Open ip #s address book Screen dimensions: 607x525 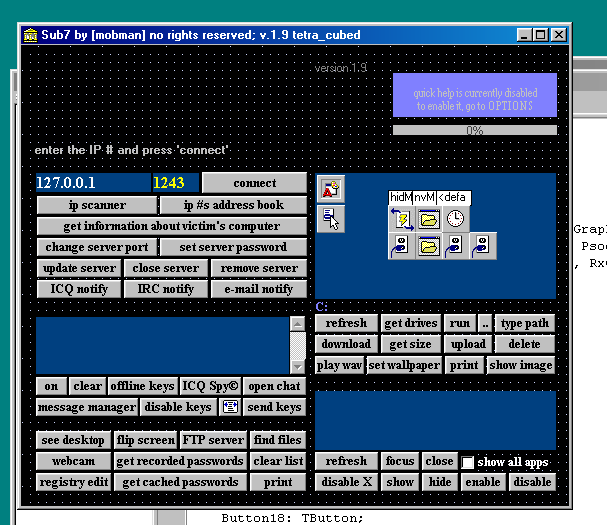(x=233, y=205)
